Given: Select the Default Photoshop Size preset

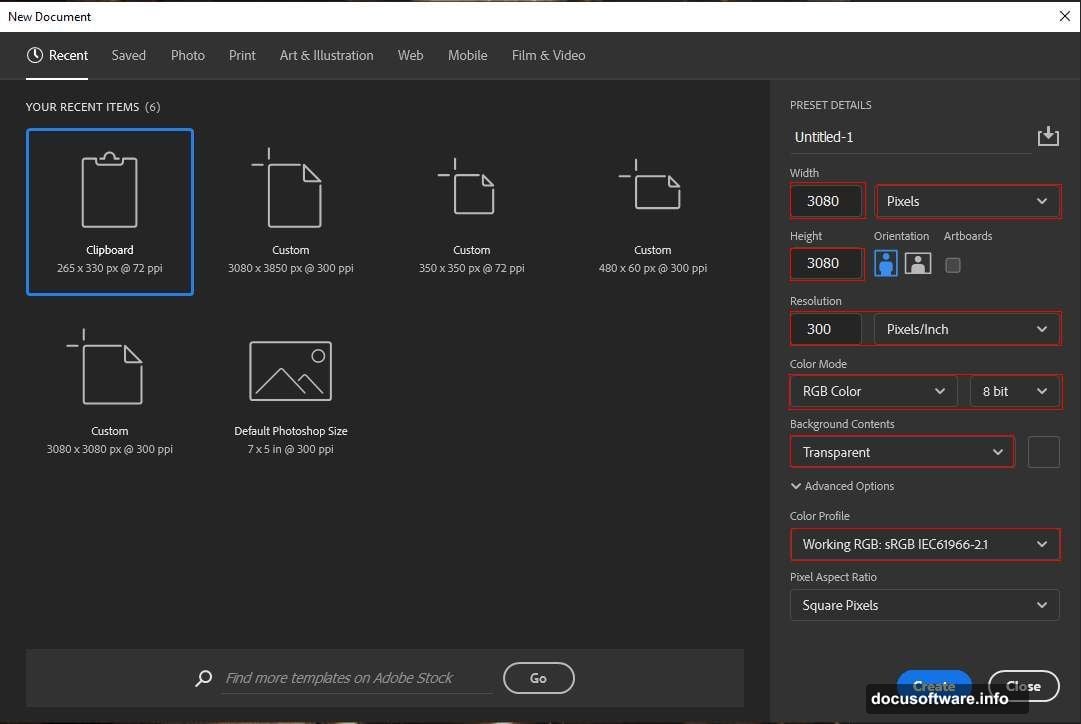Looking at the screenshot, I should [x=290, y=397].
